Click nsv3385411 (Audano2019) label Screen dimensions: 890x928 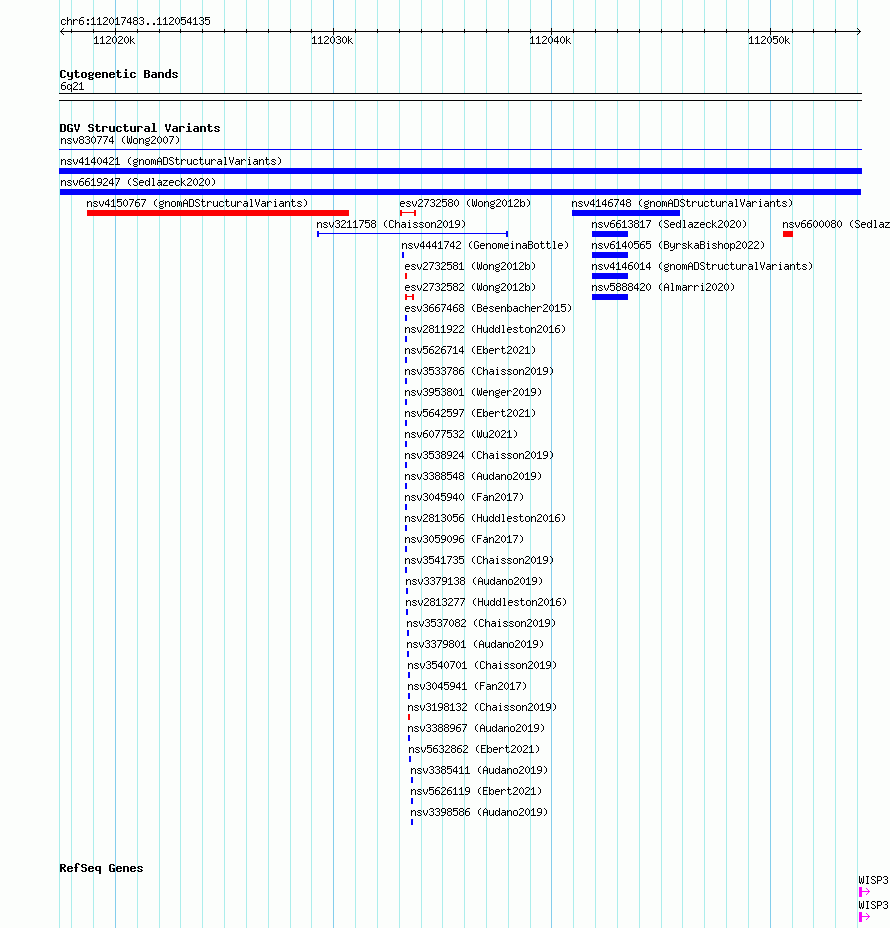tap(479, 771)
